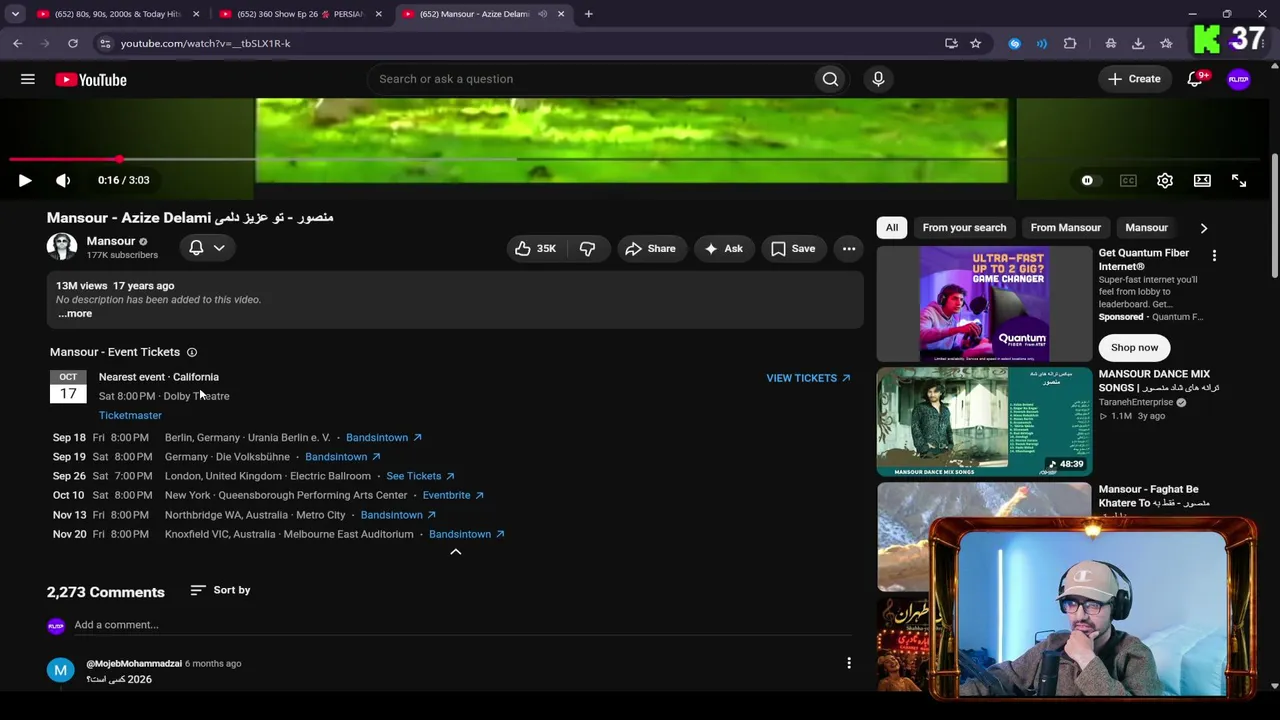The width and height of the screenshot is (1280, 720).
Task: Open the Create menu
Action: tap(1135, 79)
